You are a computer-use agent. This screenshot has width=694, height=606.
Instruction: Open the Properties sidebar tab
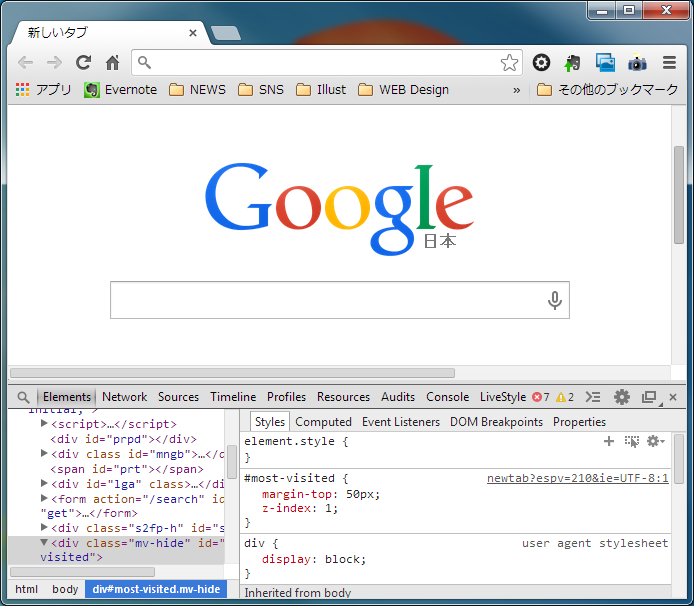pos(579,422)
